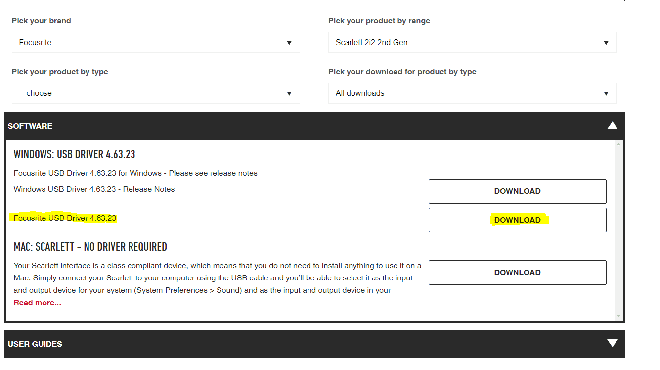This screenshot has height=370, width=660.
Task: Open the product range dropdown arrow
Action: pyautogui.click(x=606, y=43)
